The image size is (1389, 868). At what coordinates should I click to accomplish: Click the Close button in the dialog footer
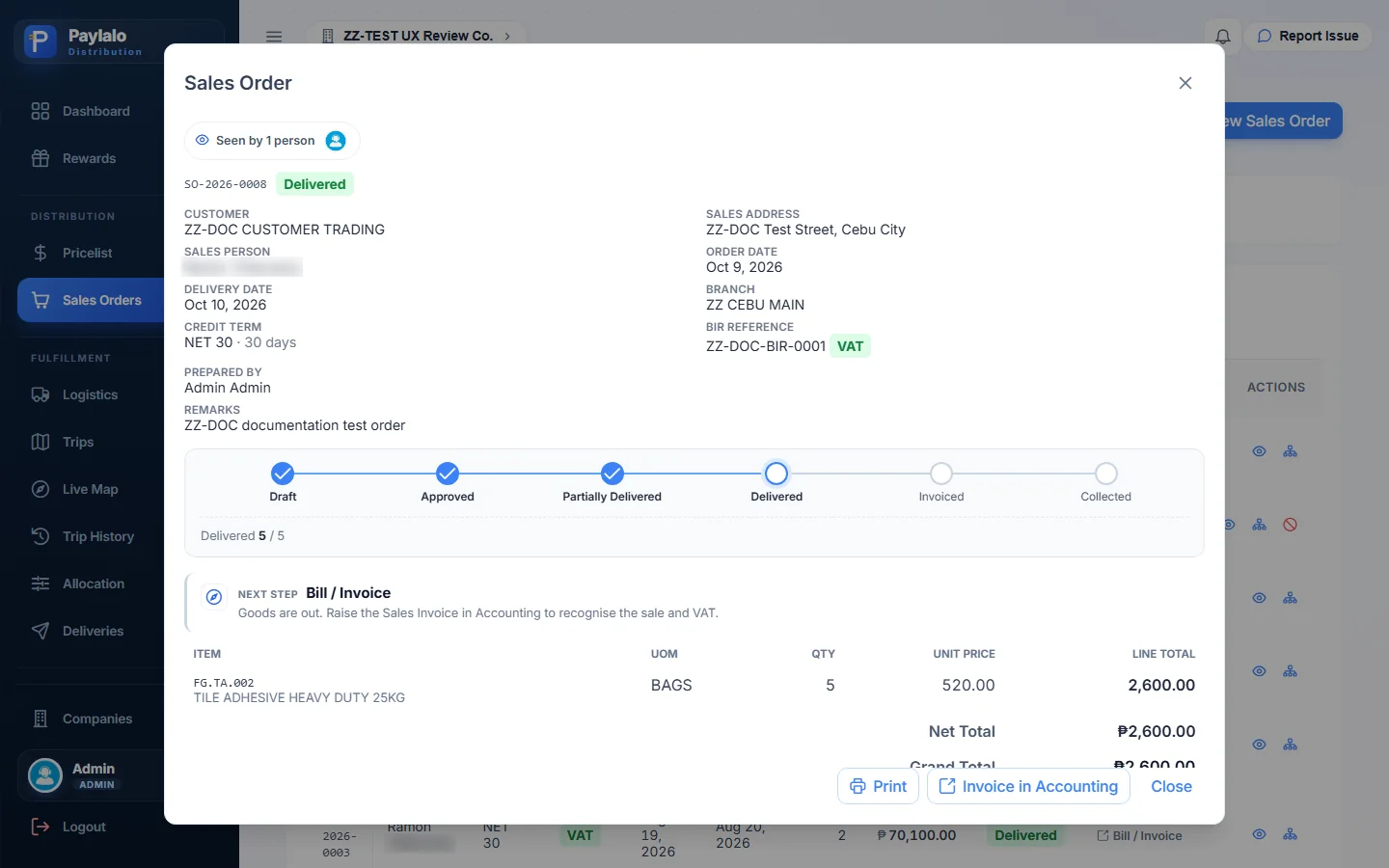pos(1171,786)
